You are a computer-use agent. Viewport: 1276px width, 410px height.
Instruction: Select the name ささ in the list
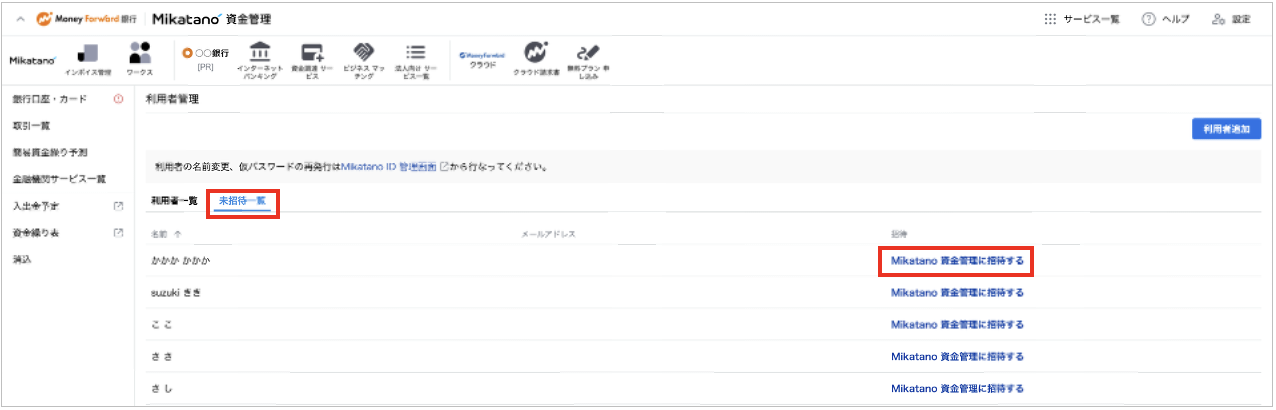(x=163, y=357)
